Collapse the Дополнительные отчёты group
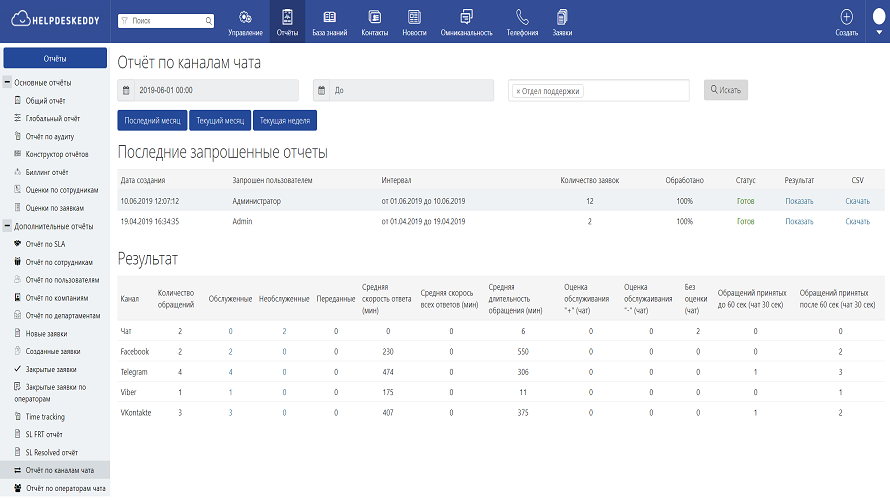The width and height of the screenshot is (890, 500). [8, 226]
